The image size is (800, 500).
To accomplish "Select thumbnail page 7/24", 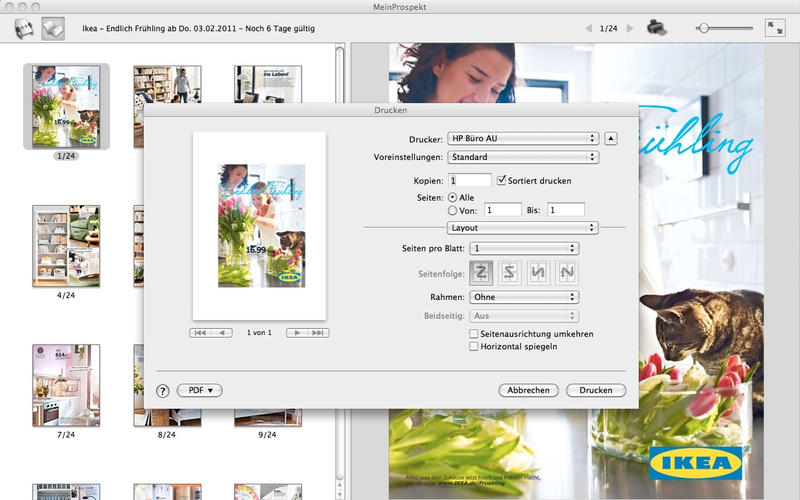I will click(x=66, y=385).
